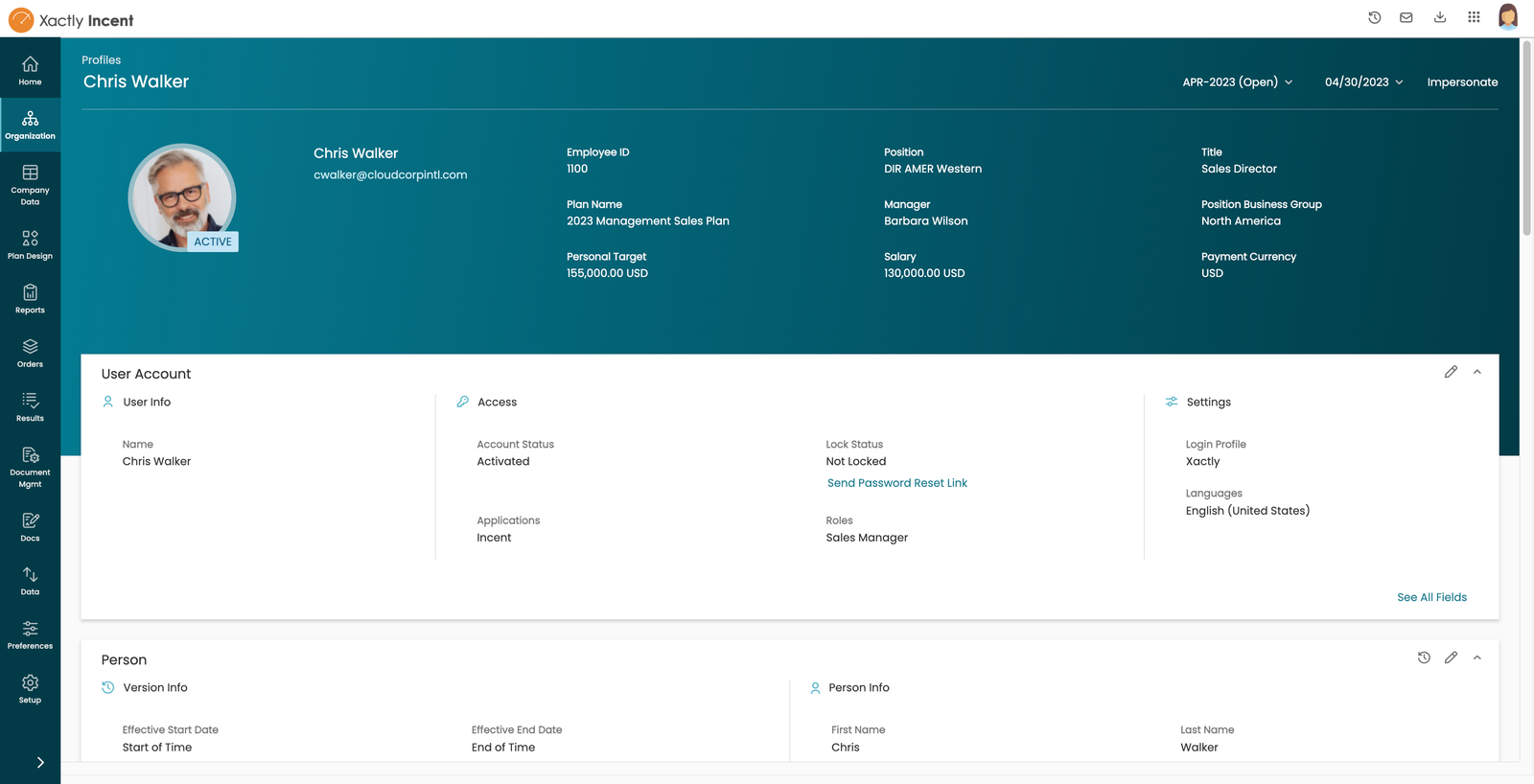Open Plan Design module

pyautogui.click(x=30, y=244)
